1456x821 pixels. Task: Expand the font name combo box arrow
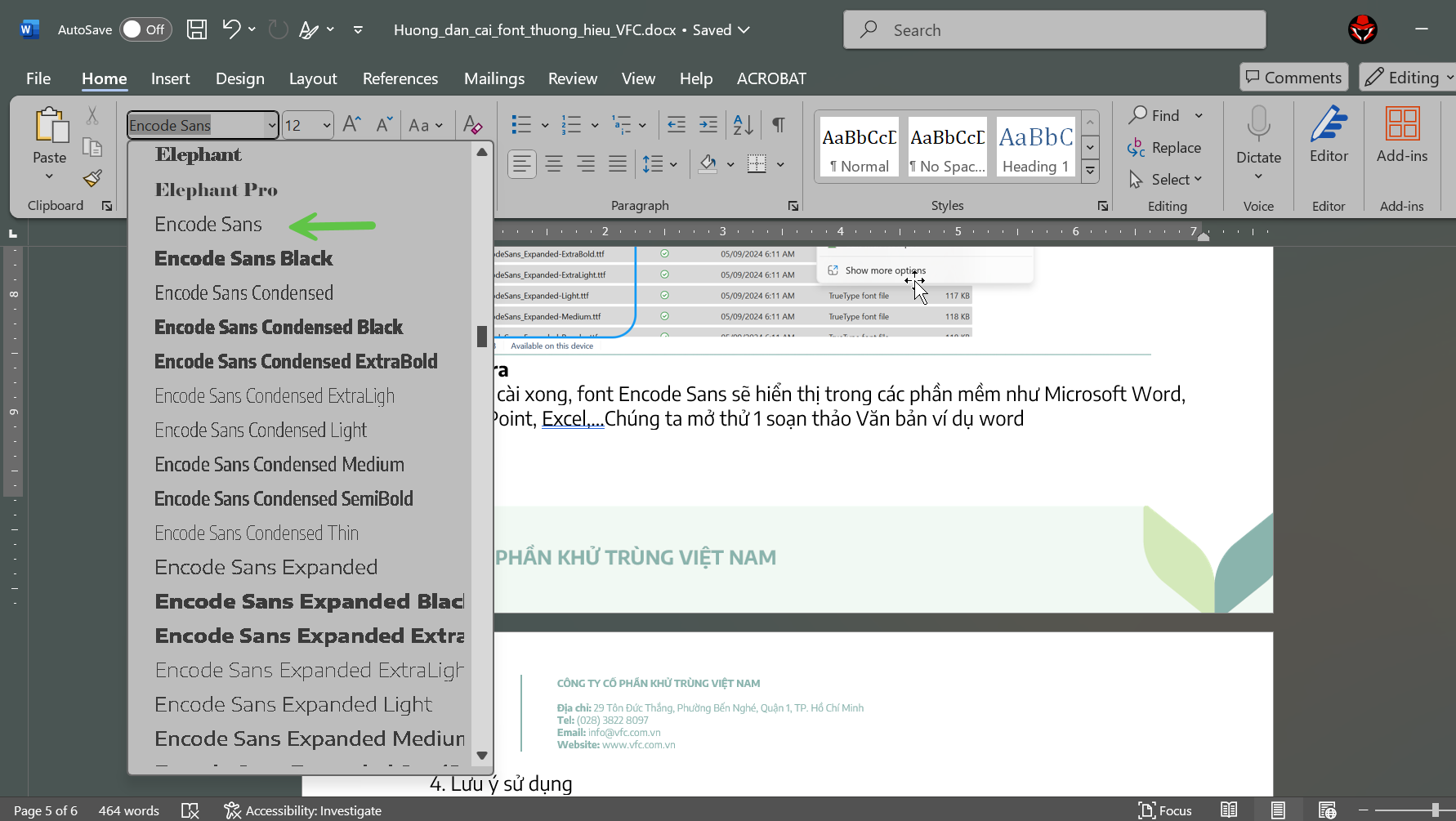(272, 125)
